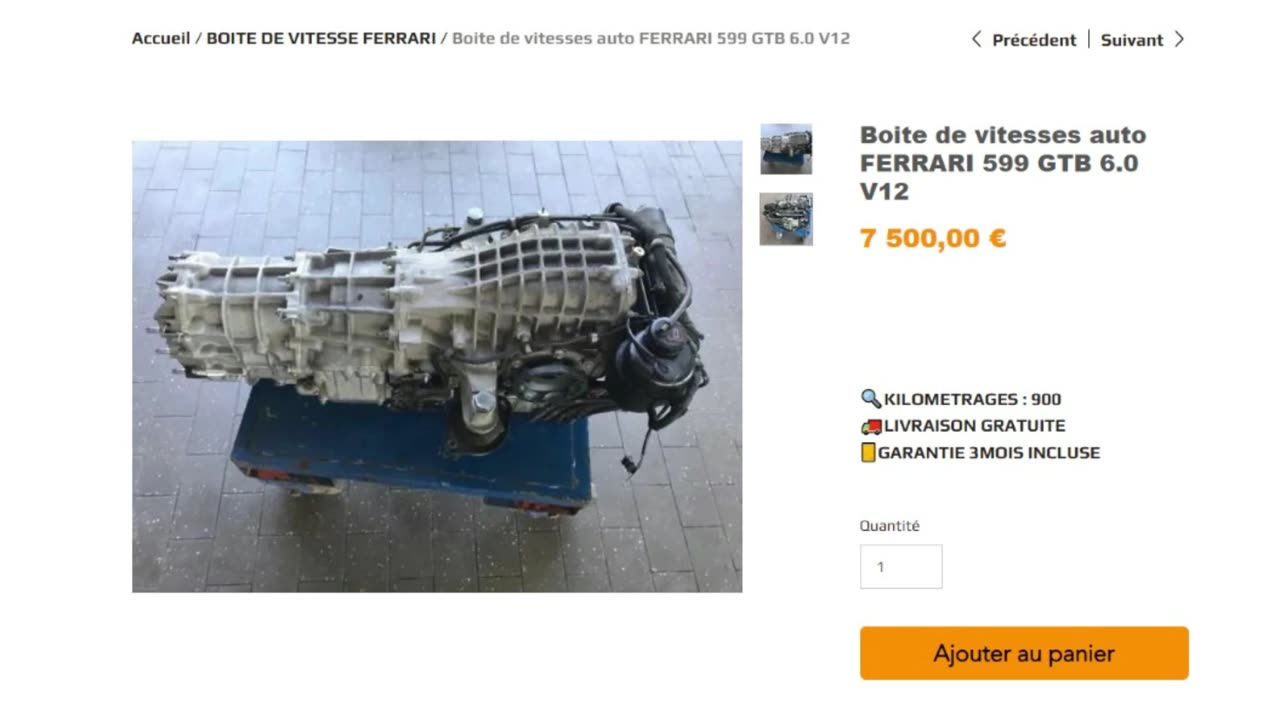
Task: Click the product title heading
Action: coord(1003,163)
